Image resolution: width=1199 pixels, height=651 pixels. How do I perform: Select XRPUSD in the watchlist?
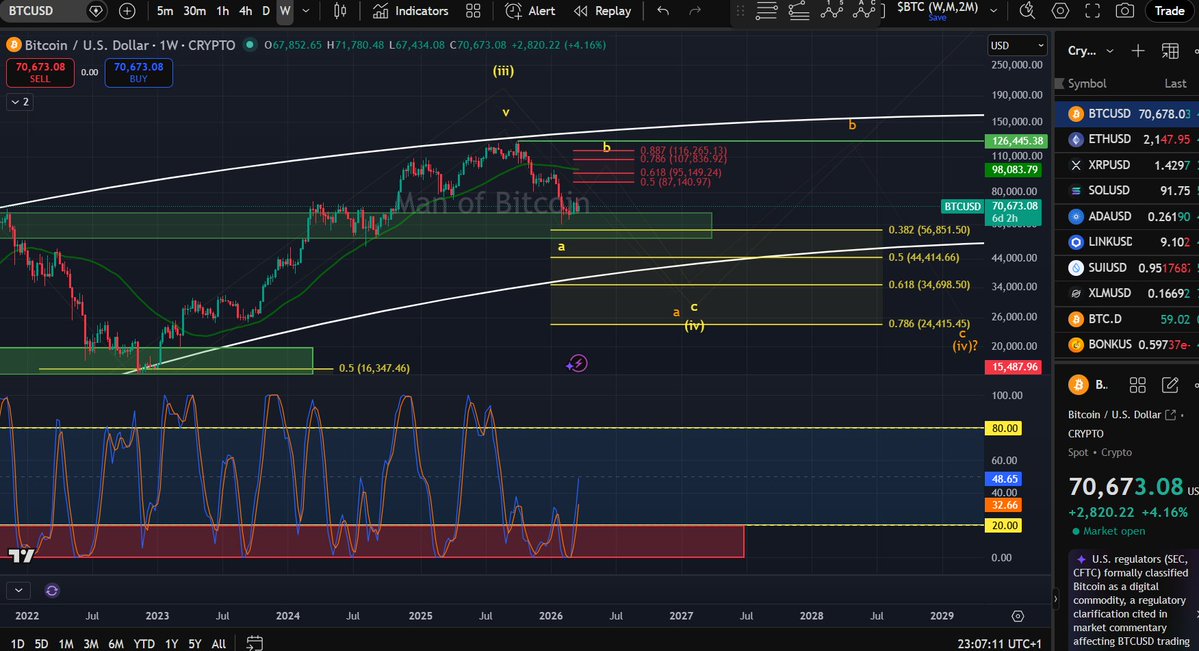1127,164
